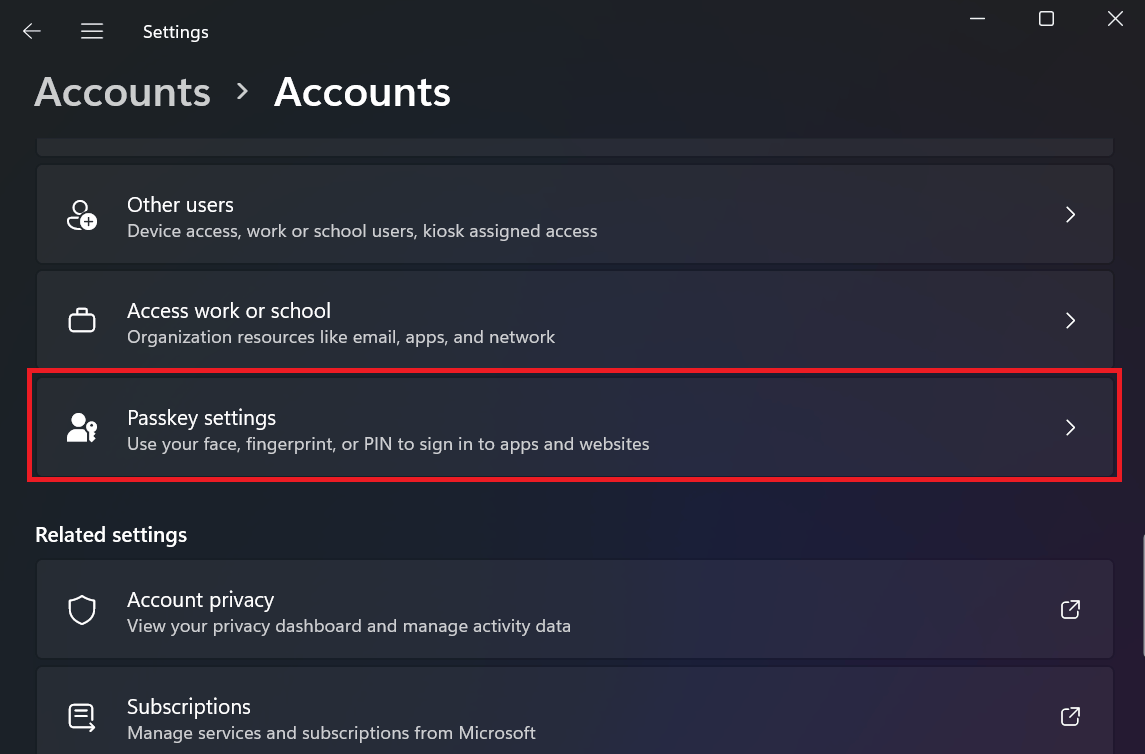This screenshot has width=1145, height=754.
Task: Select the Accounts breadcrumb link
Action: click(x=122, y=92)
